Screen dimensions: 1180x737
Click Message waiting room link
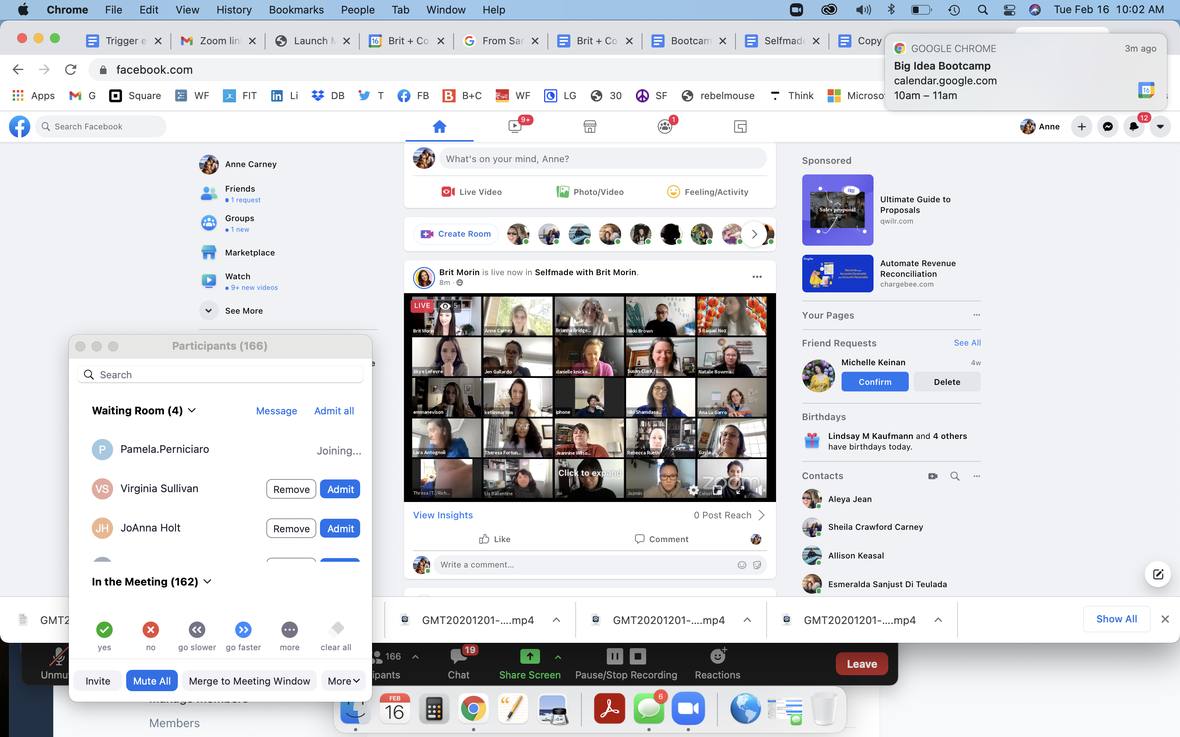coord(276,411)
